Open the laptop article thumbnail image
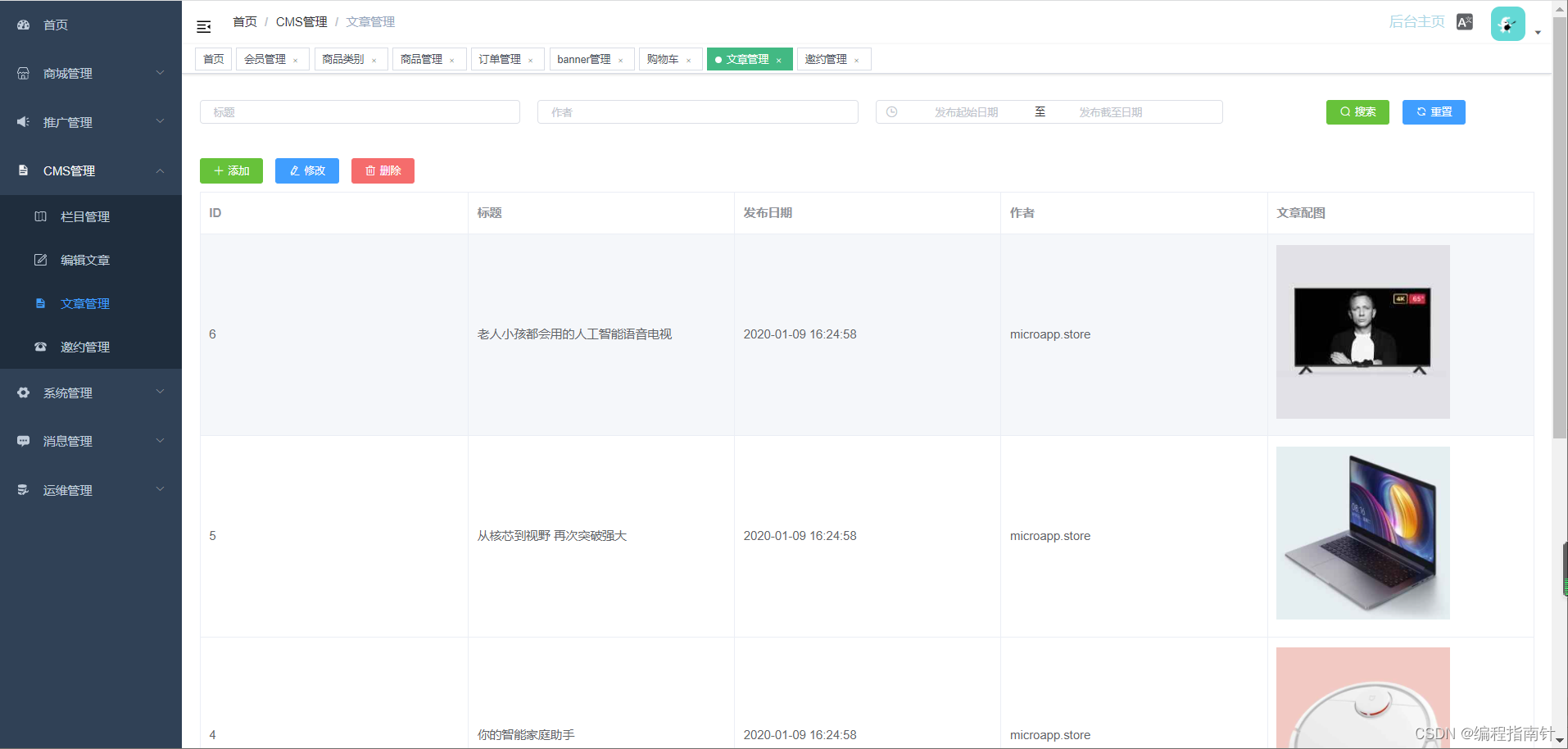1568x749 pixels. 1363,533
